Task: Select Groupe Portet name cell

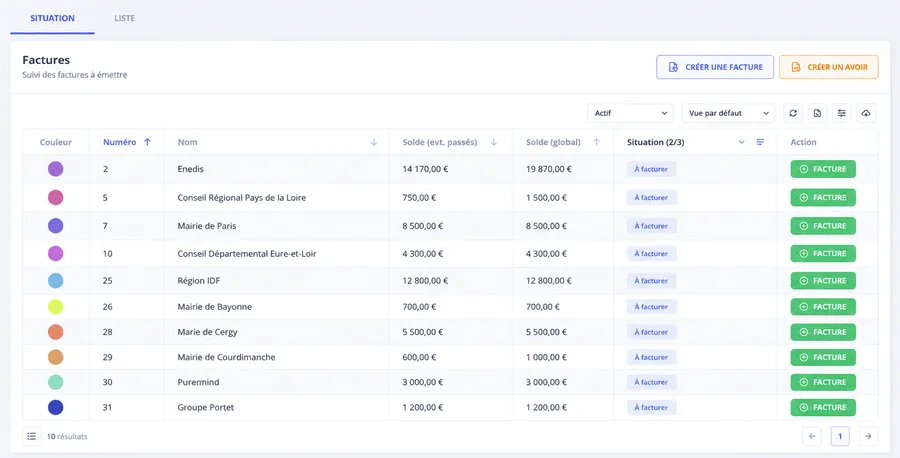Action: point(205,407)
